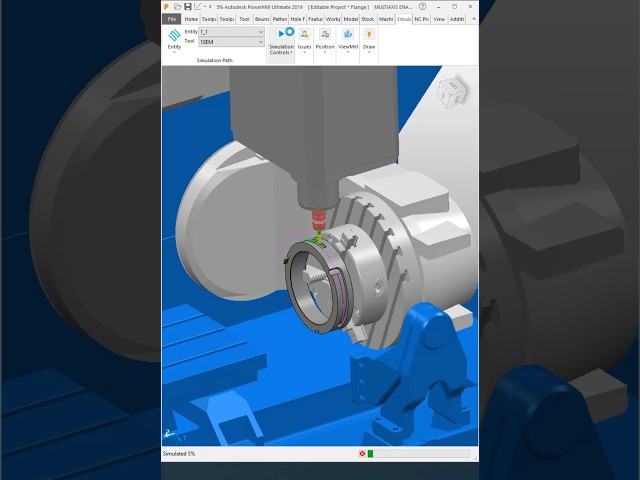Switch to the Workplane tab
Screen dimensions: 640x480
333,19
